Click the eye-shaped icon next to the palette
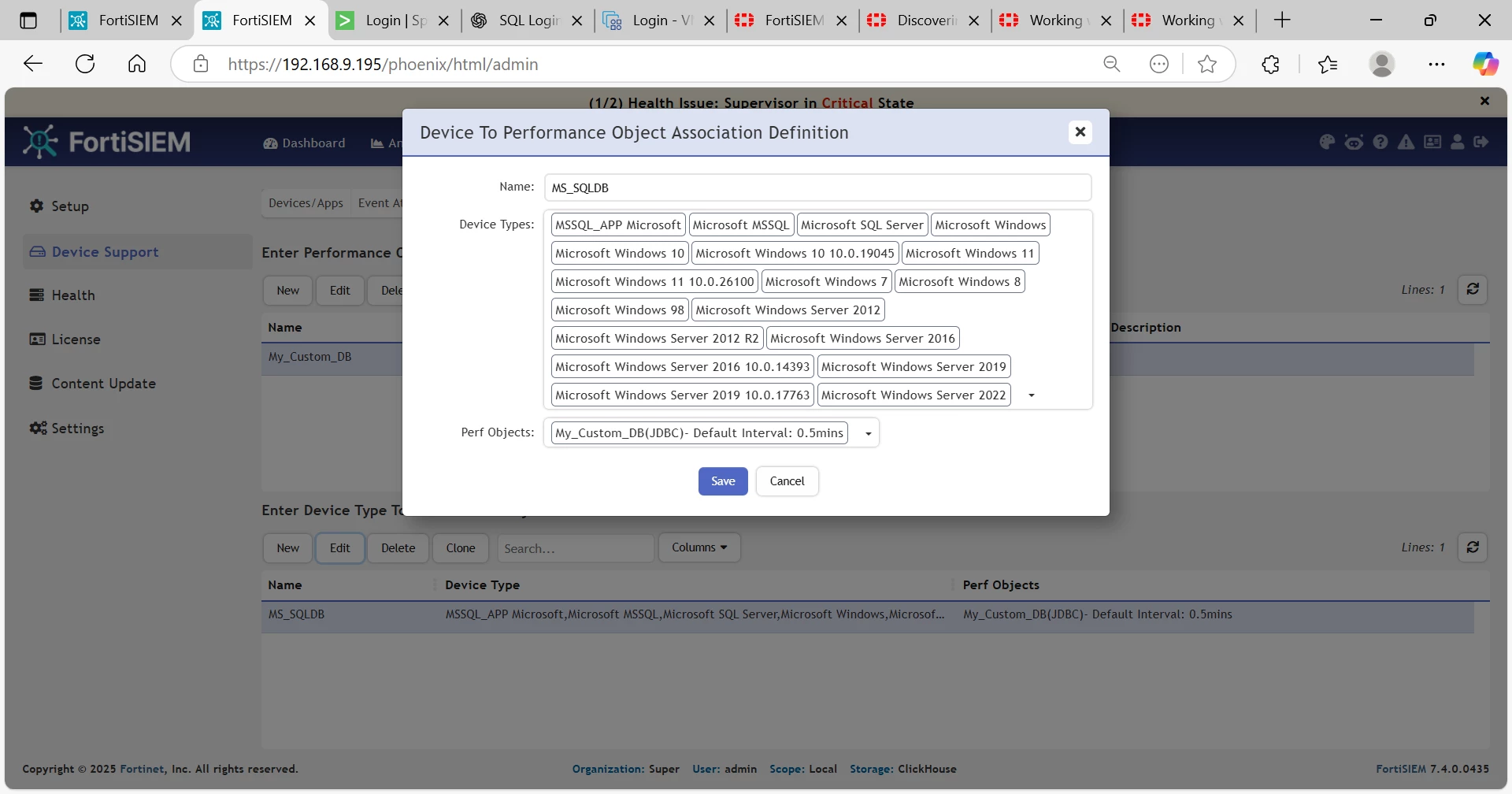1512x794 pixels. [1354, 142]
